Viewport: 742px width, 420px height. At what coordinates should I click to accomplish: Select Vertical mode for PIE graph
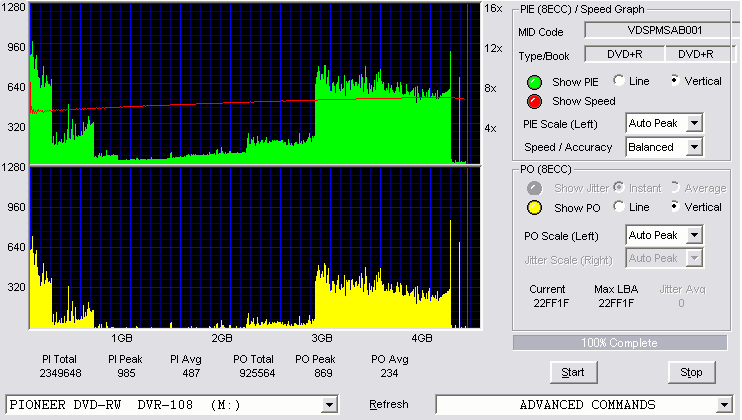[675, 80]
